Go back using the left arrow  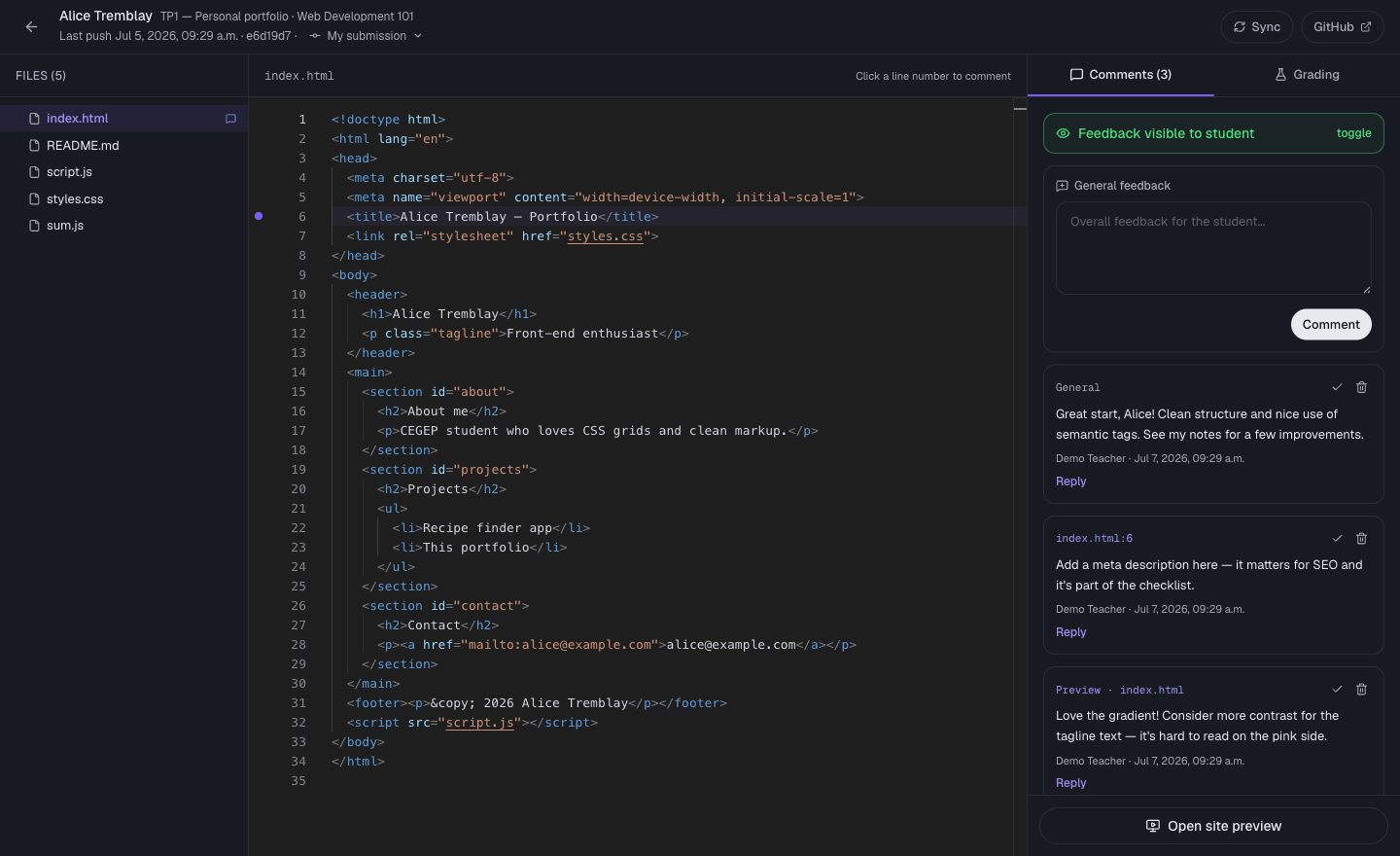[x=31, y=27]
